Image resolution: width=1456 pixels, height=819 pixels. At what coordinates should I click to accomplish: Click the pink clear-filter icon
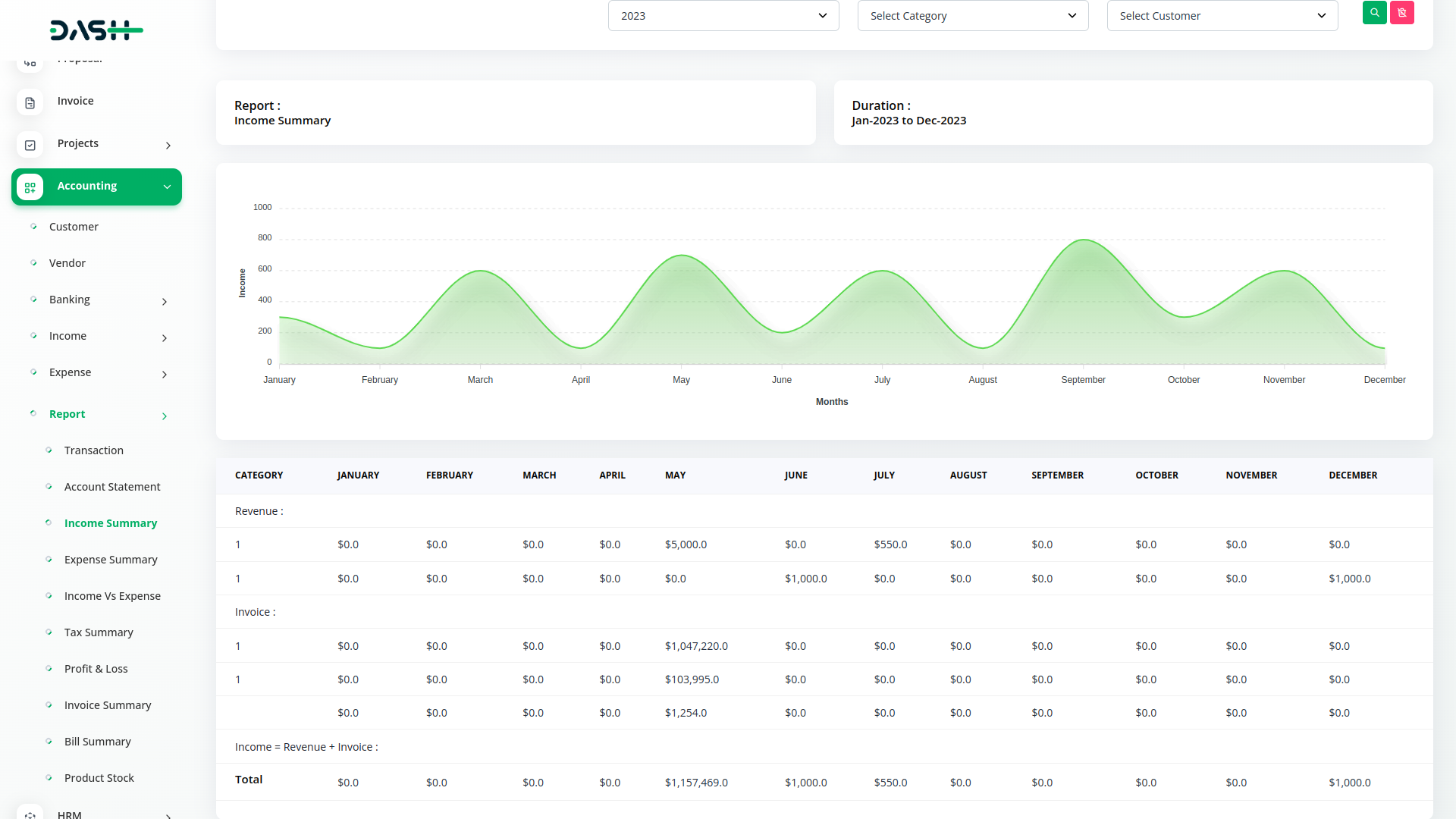(1402, 13)
